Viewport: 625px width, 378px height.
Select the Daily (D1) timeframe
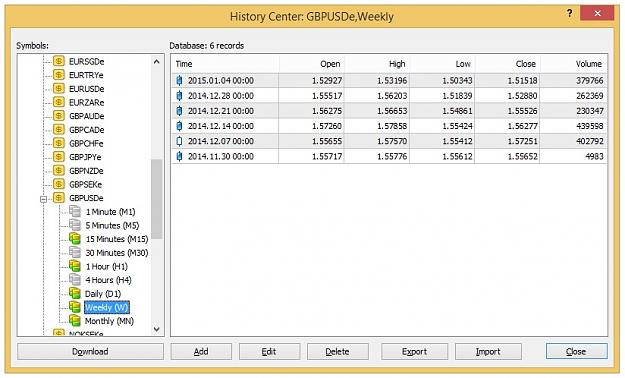pos(103,294)
